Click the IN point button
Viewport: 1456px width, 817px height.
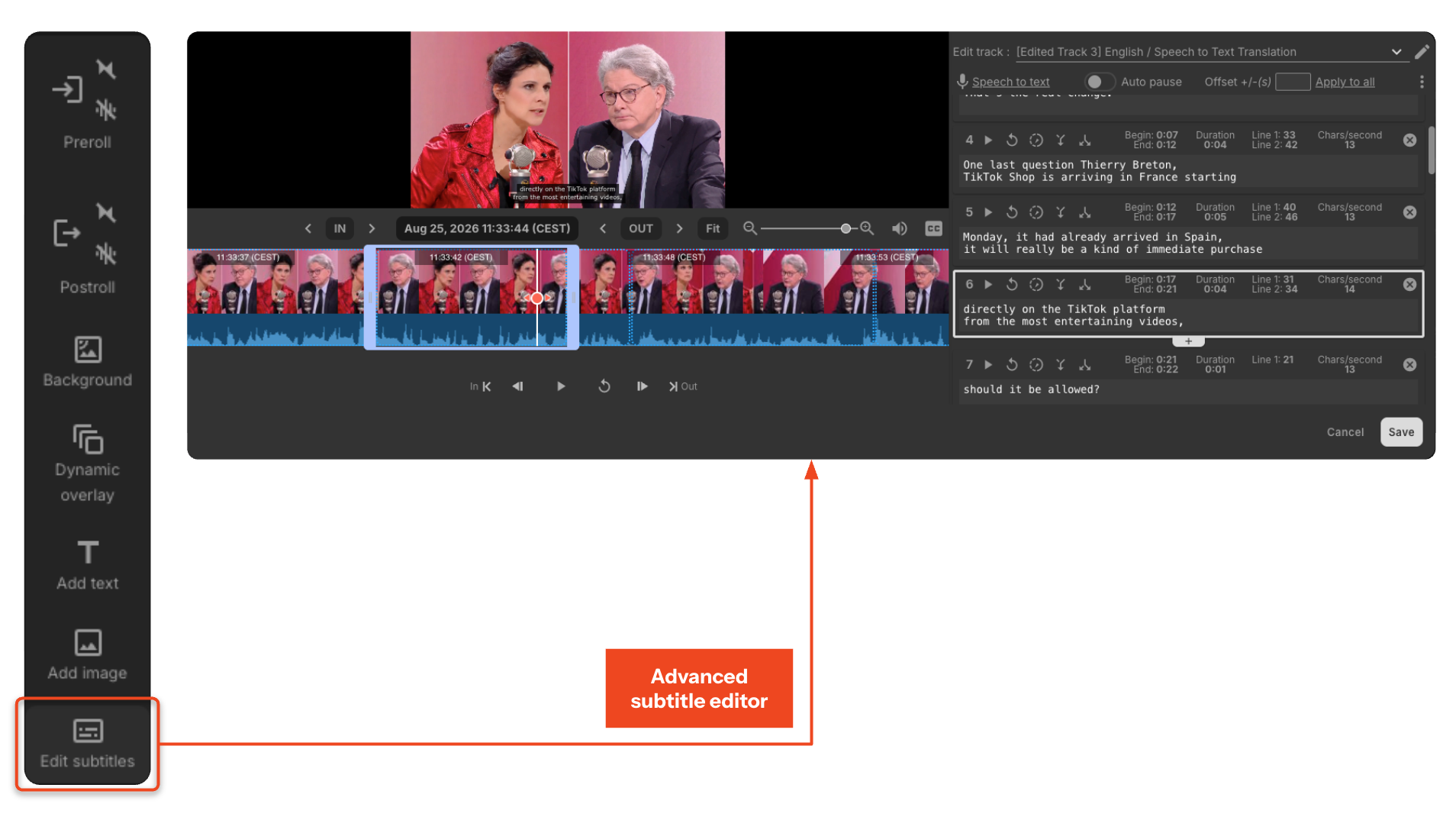(x=340, y=228)
